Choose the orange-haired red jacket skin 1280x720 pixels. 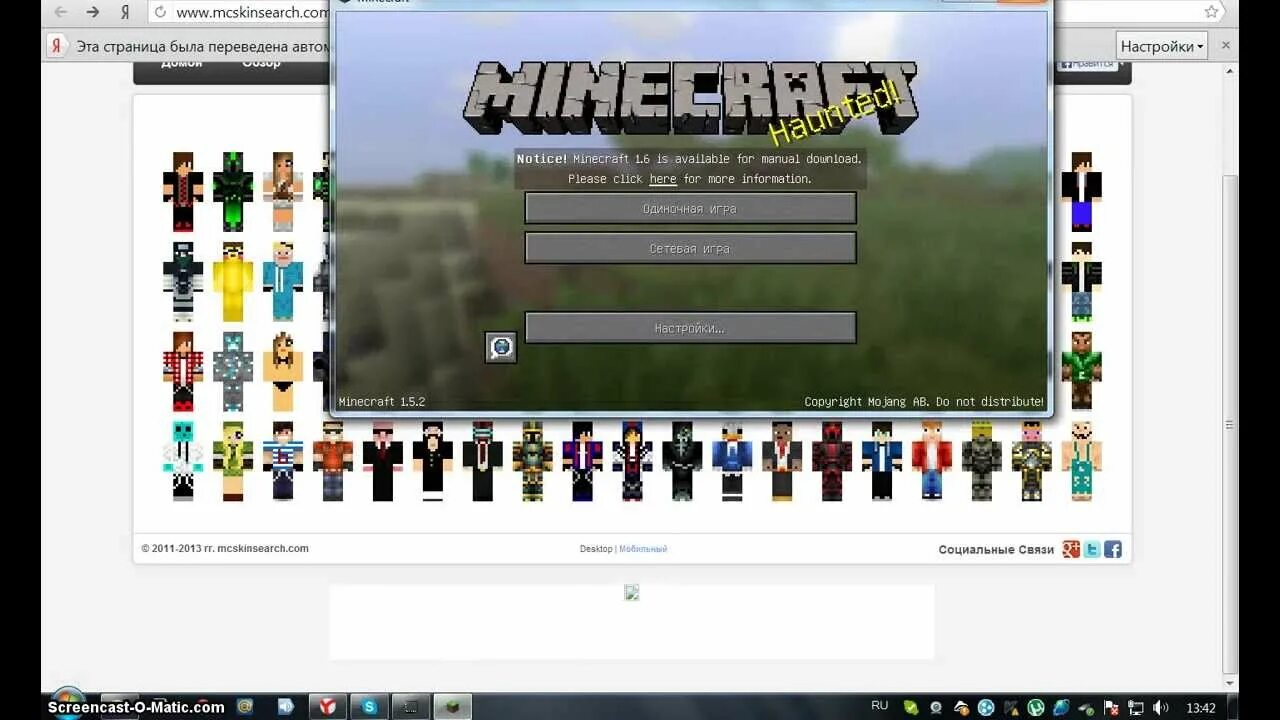pos(932,461)
